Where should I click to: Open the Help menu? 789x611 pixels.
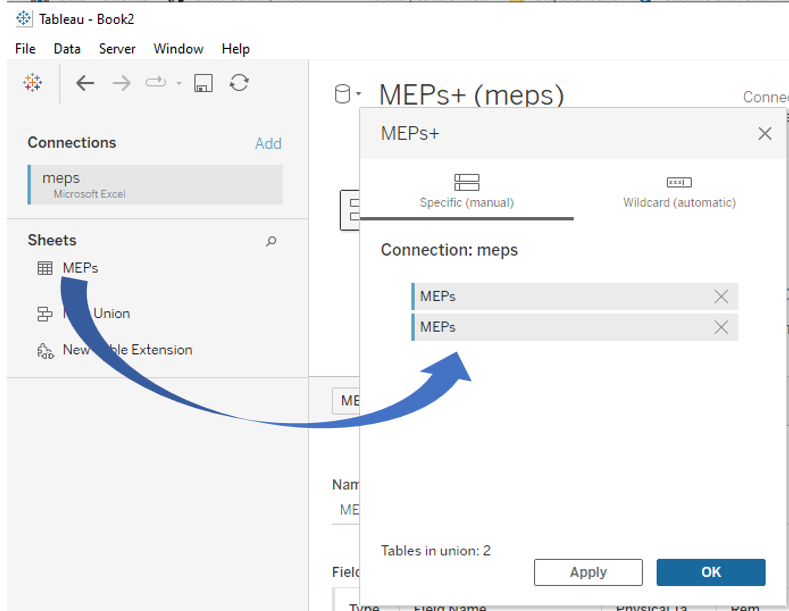pyautogui.click(x=235, y=49)
